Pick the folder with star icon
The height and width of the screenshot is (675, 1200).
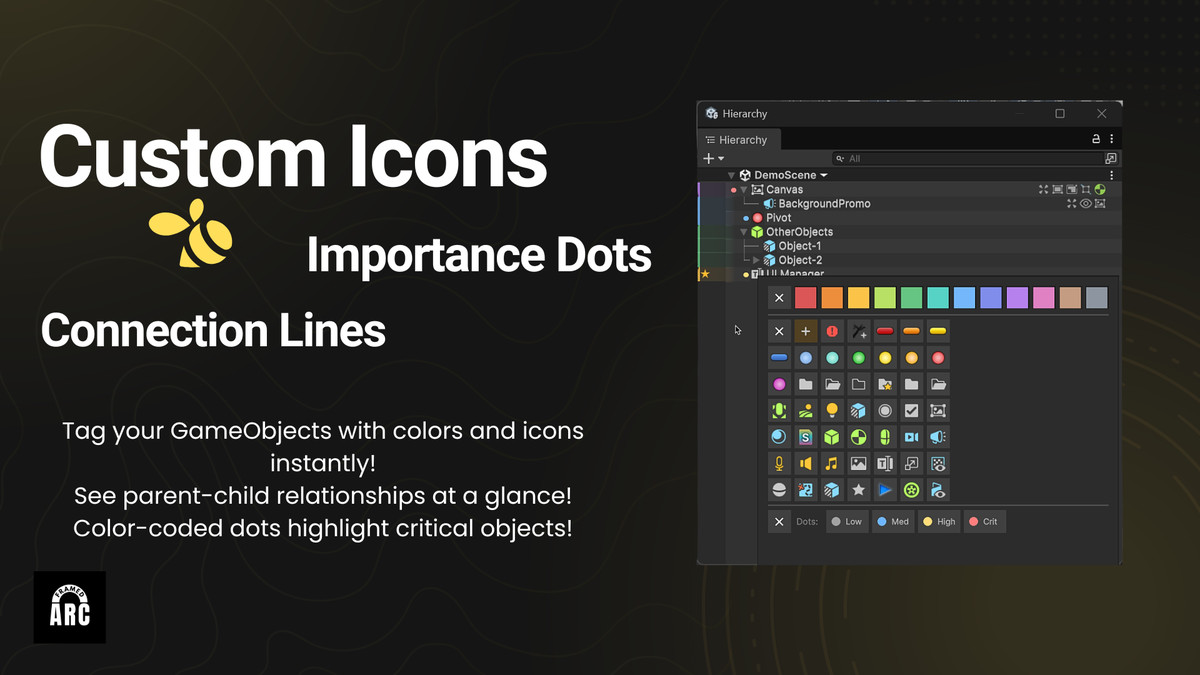pos(885,384)
